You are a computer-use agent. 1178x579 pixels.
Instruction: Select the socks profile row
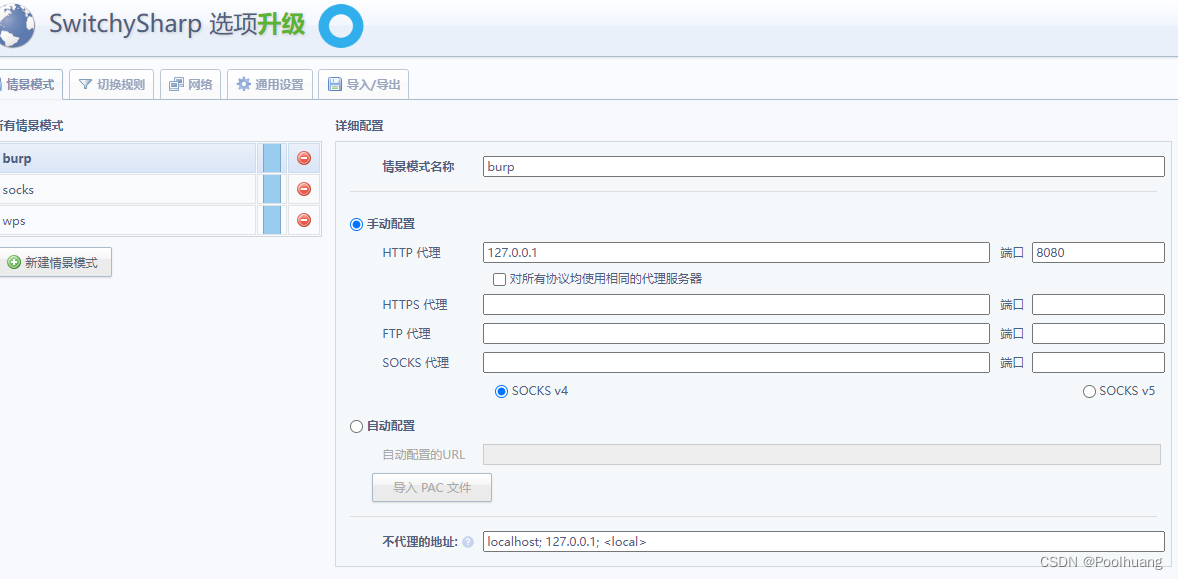pos(128,189)
